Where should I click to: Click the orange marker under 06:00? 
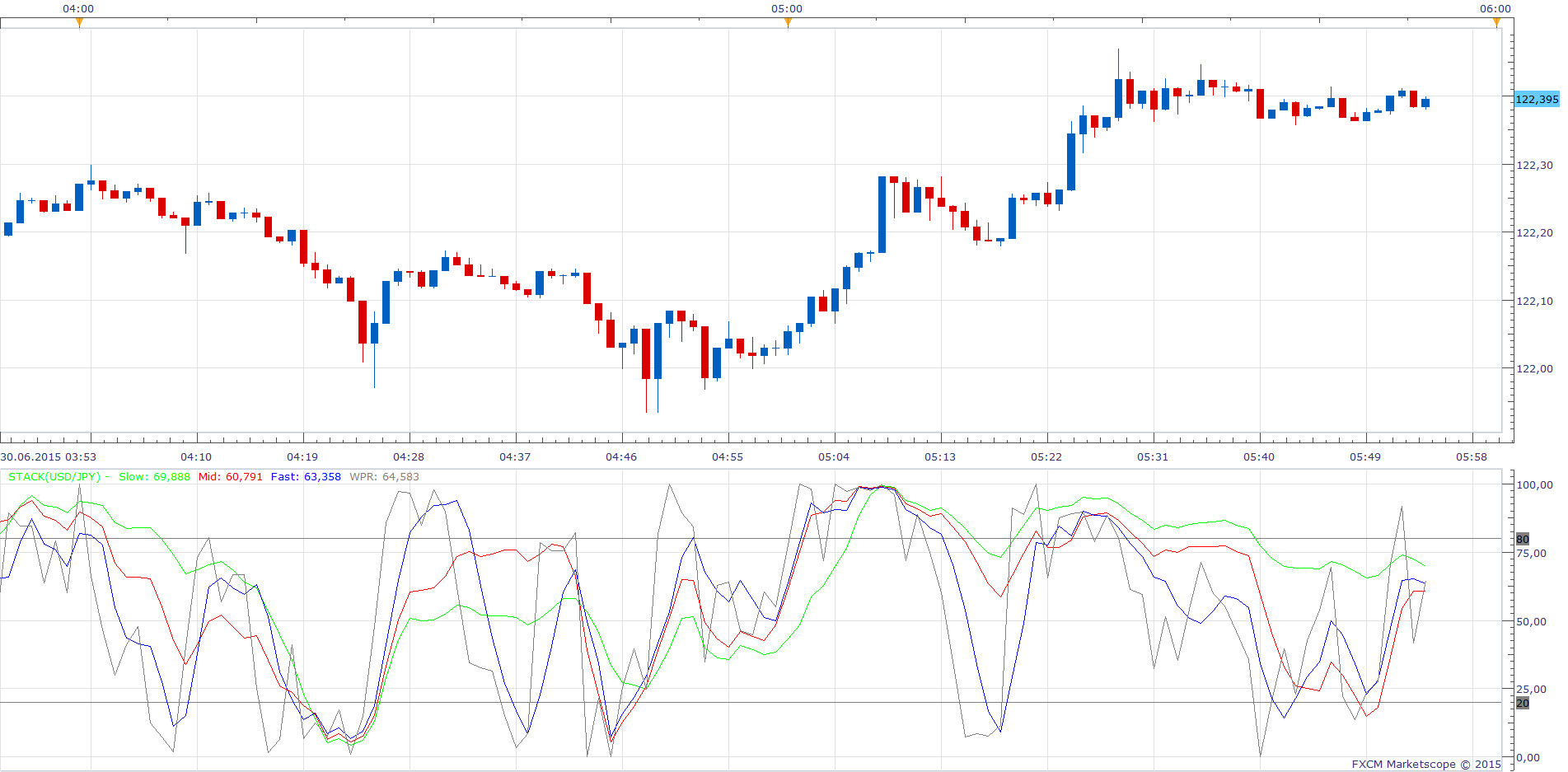[1496, 22]
